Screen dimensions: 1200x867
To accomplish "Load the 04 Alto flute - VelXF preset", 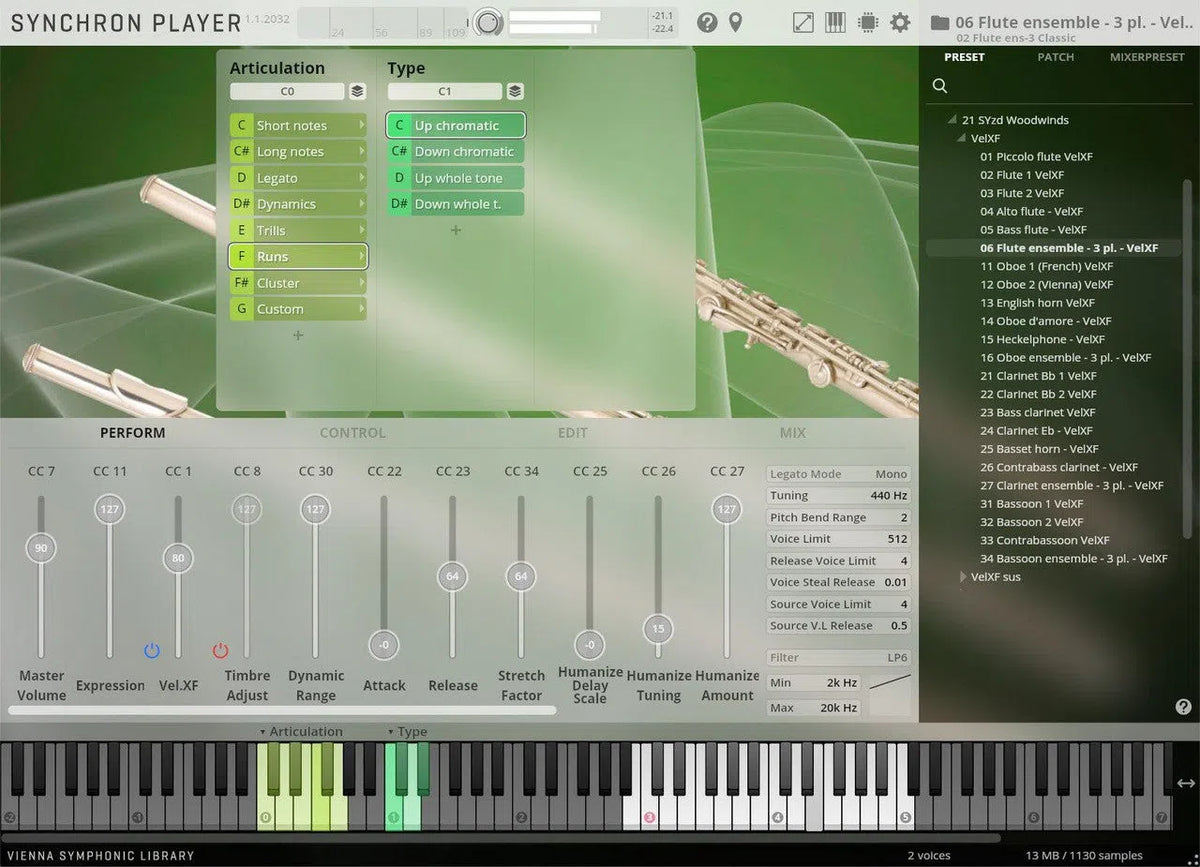I will coord(1031,211).
